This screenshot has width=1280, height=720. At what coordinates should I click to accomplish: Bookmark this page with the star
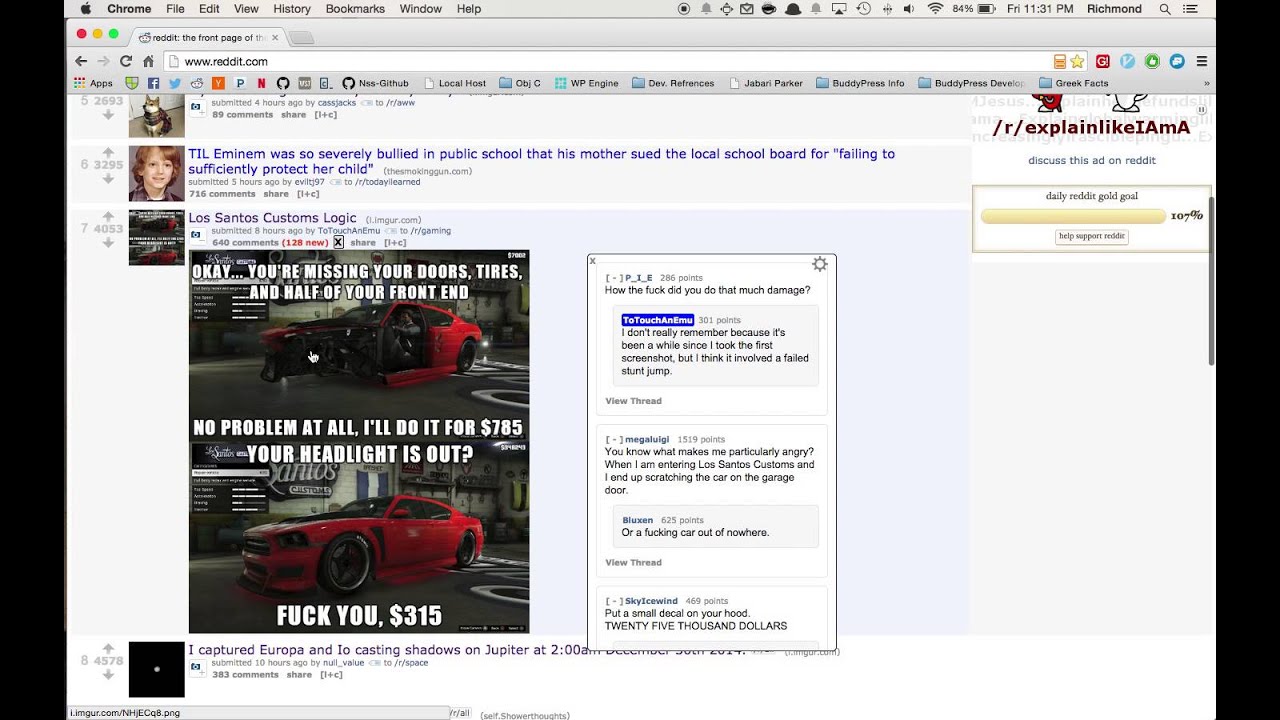coord(1077,61)
